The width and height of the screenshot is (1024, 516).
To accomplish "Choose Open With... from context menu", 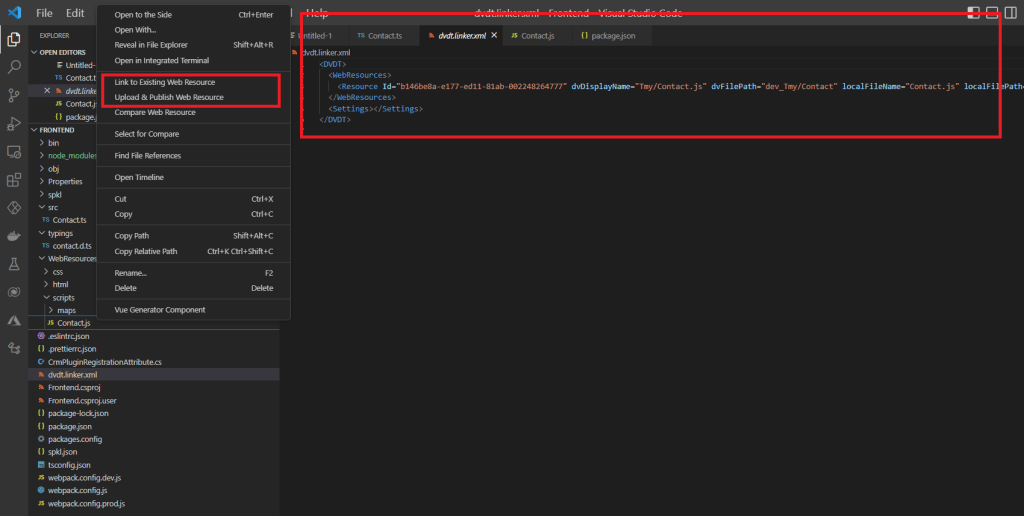I will tap(194, 30).
